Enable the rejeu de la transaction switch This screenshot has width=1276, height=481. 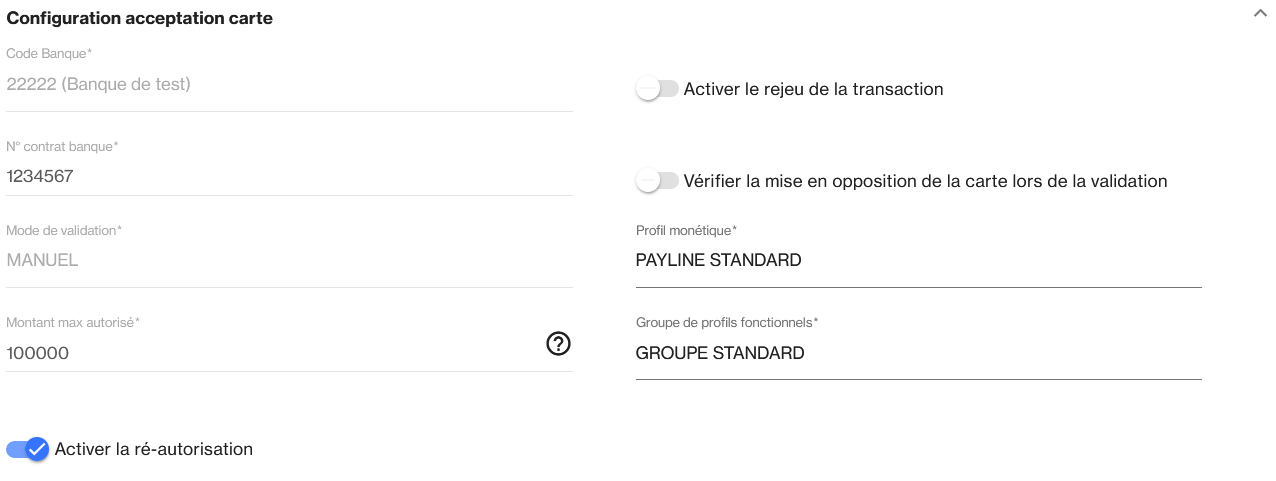(x=657, y=89)
